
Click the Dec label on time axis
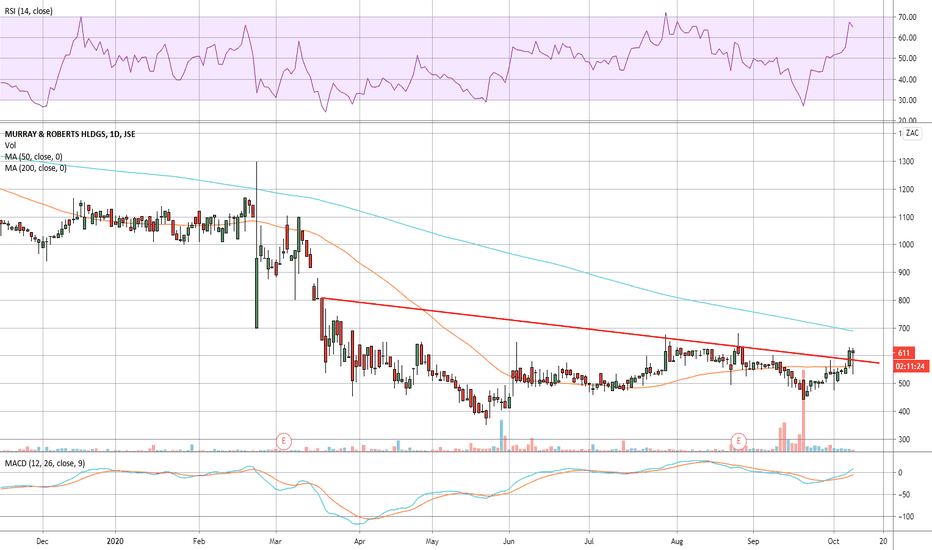42,542
